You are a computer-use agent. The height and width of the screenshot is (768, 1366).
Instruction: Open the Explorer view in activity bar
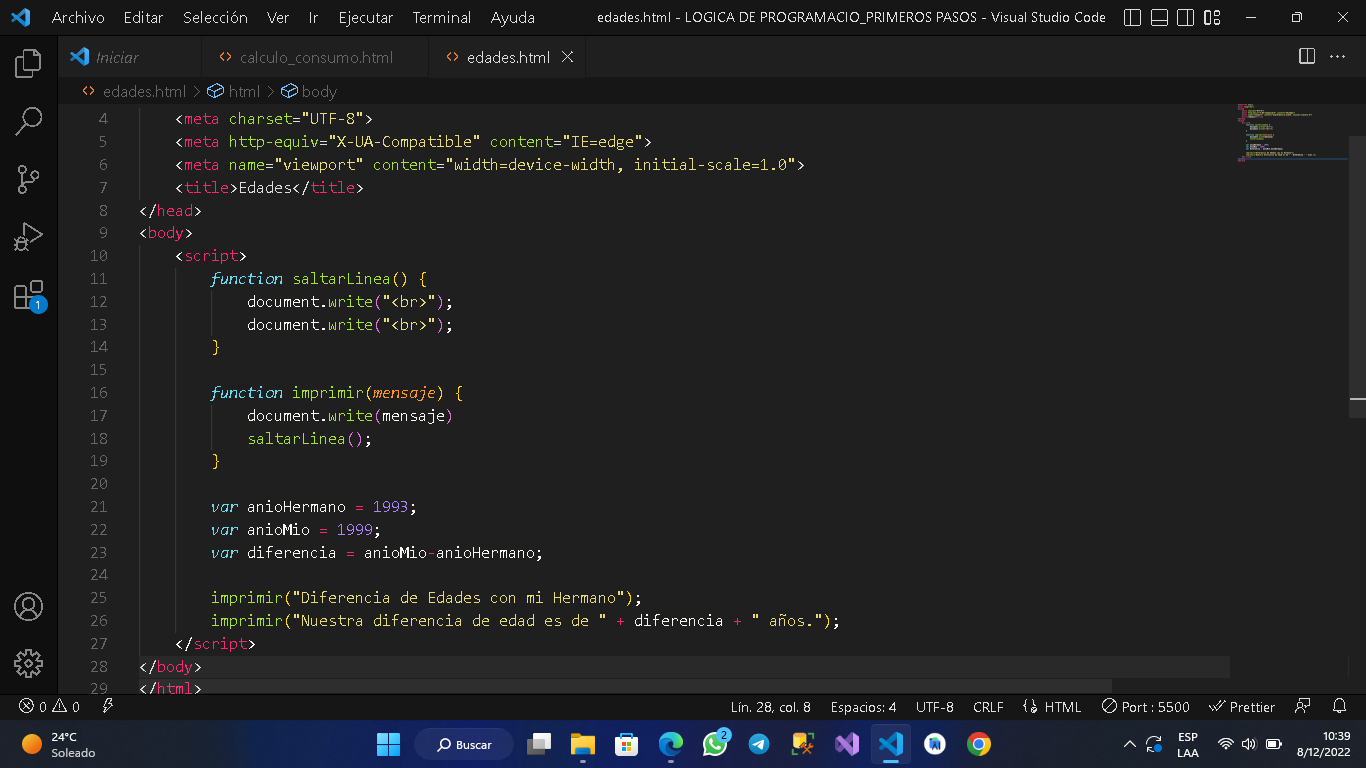(28, 64)
